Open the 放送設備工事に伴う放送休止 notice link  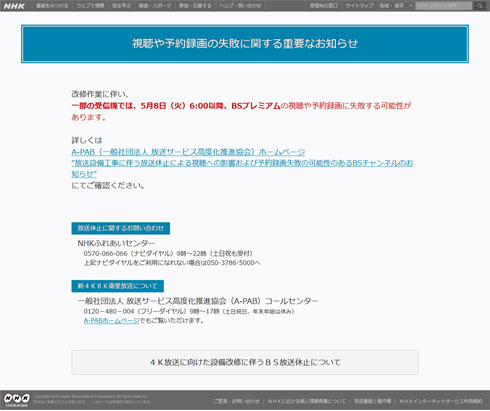coord(242,168)
